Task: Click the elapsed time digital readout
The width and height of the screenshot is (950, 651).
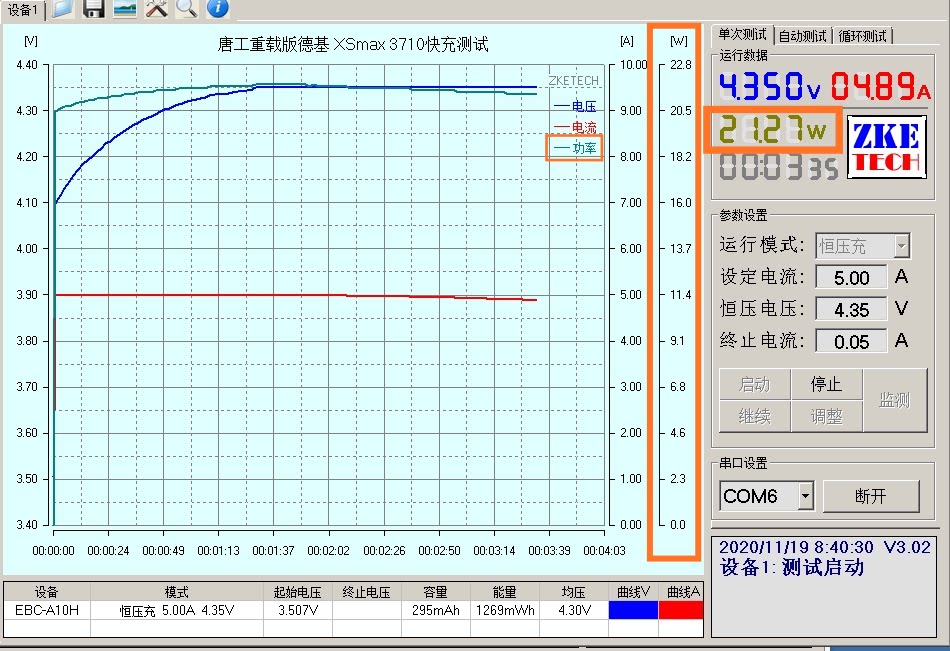Action: pos(779,166)
